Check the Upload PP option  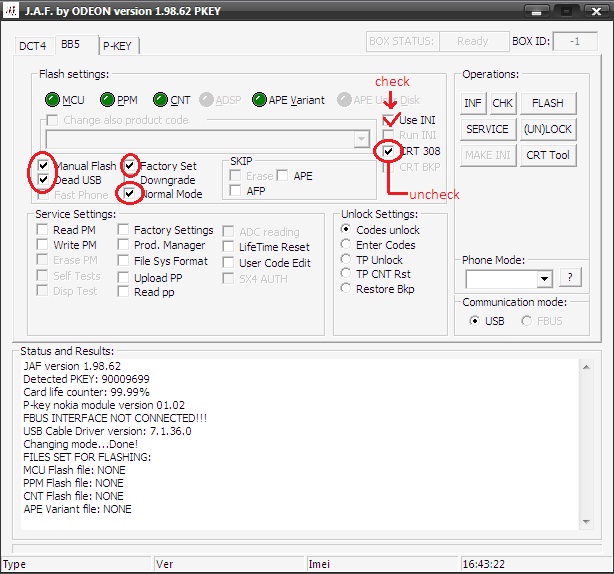123,278
